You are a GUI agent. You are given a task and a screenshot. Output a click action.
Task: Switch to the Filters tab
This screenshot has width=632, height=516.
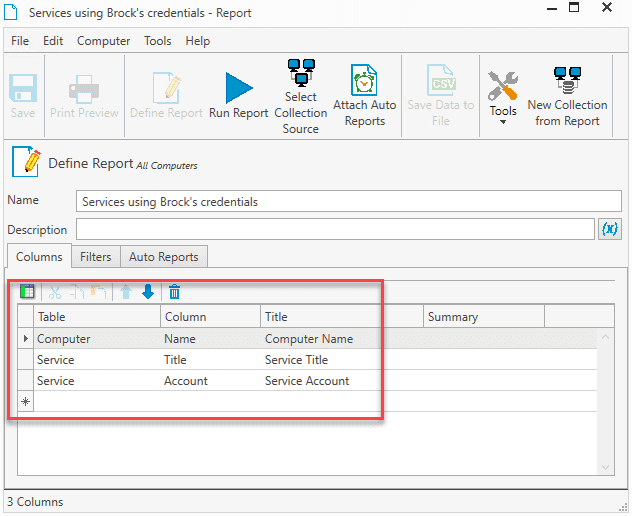pos(96,256)
